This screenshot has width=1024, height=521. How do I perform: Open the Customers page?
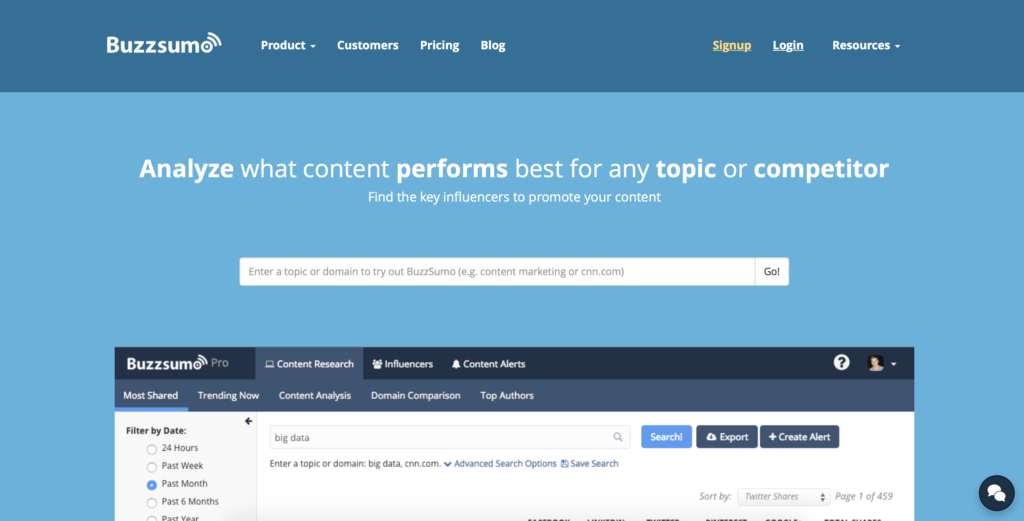coord(368,45)
